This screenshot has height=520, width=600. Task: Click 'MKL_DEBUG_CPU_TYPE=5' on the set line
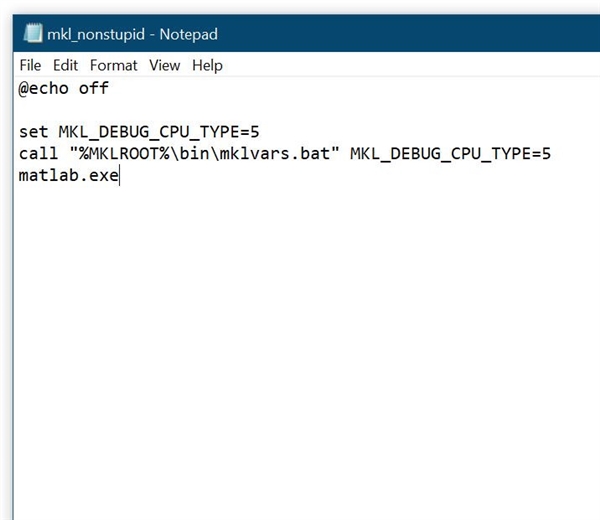[x=159, y=132]
